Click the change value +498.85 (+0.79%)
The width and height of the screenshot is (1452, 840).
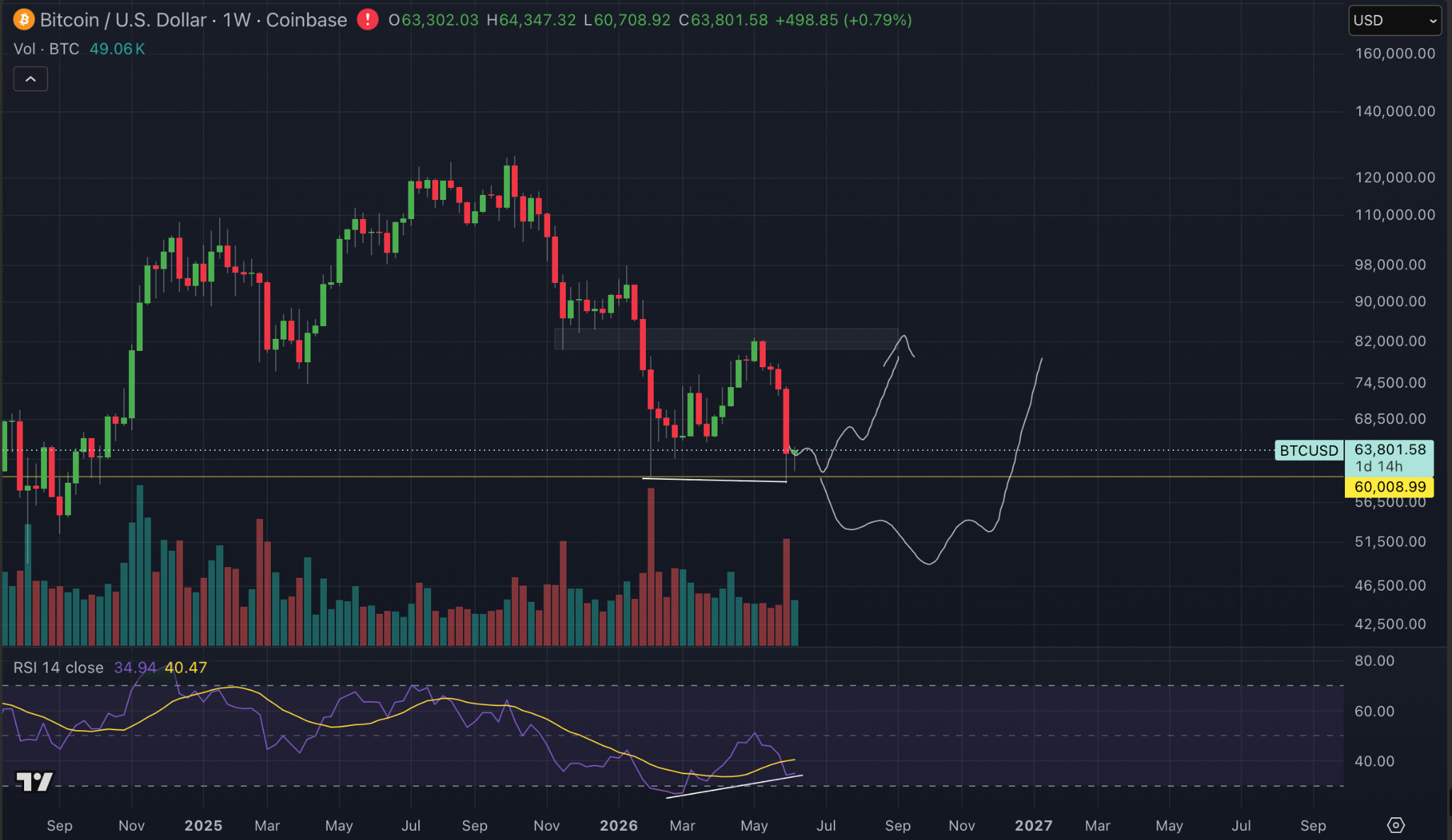click(x=844, y=20)
